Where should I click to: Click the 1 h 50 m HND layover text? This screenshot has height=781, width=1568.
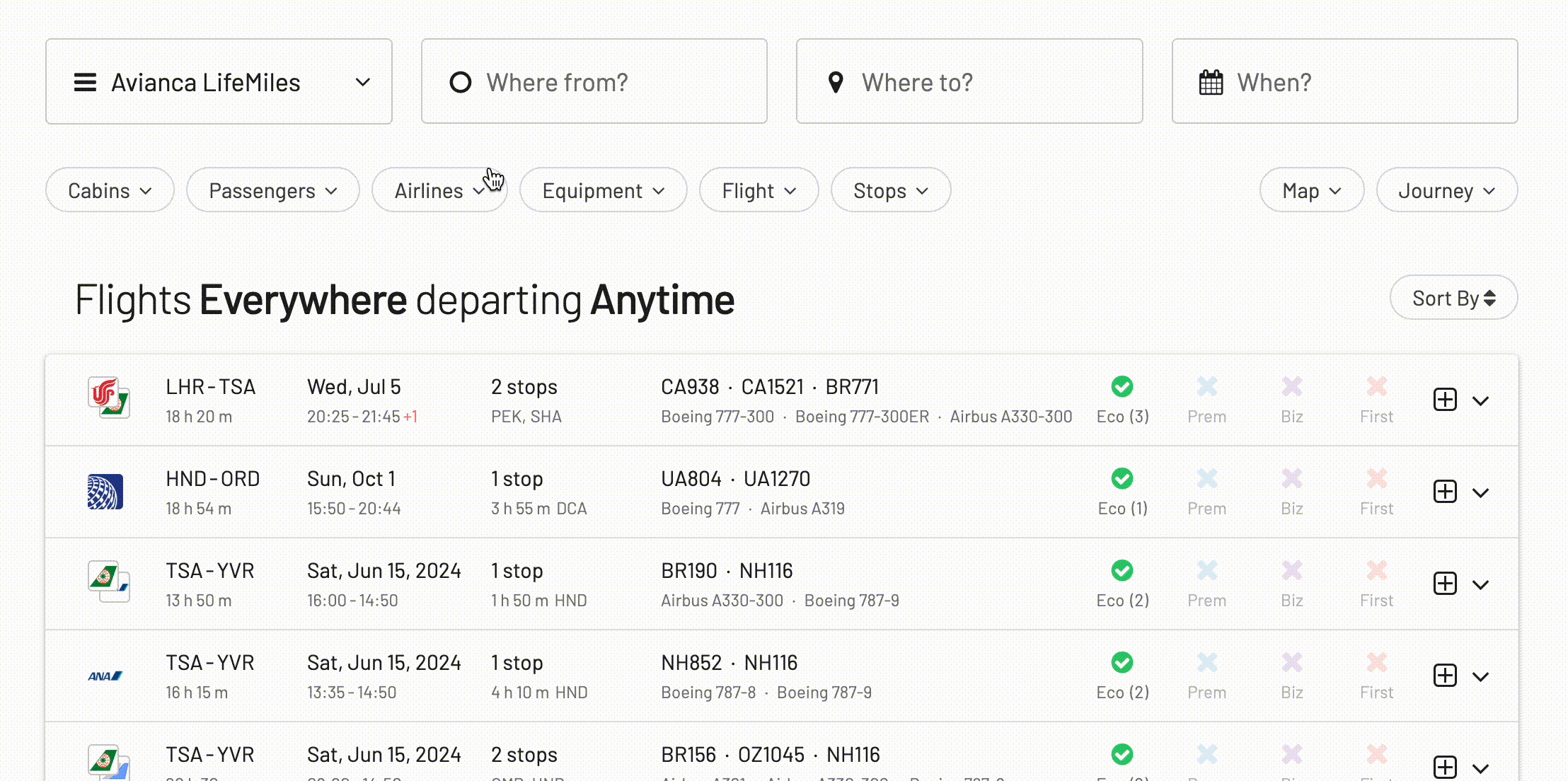point(539,601)
